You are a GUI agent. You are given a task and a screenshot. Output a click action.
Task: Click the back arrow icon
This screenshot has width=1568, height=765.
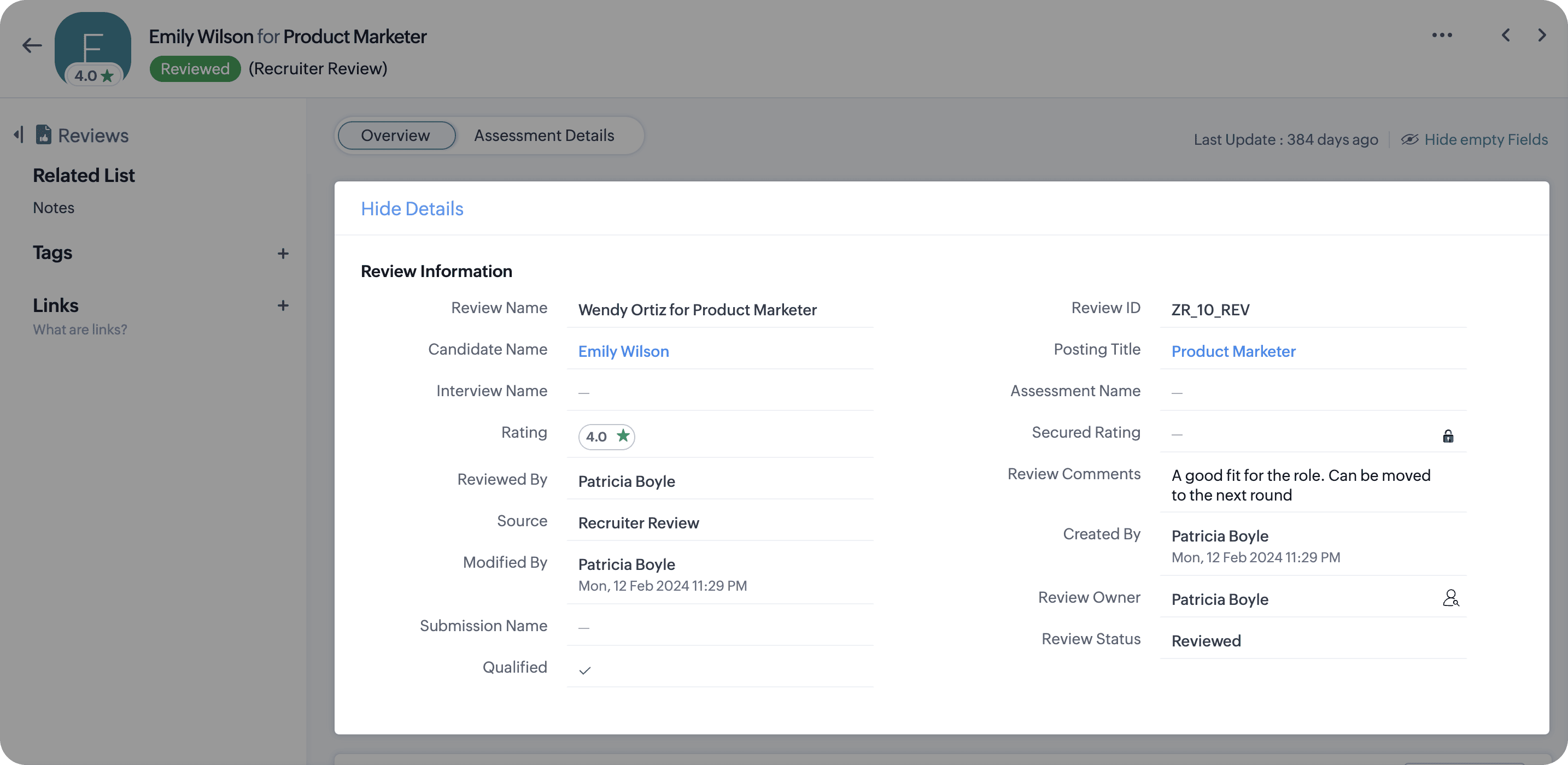[32, 45]
